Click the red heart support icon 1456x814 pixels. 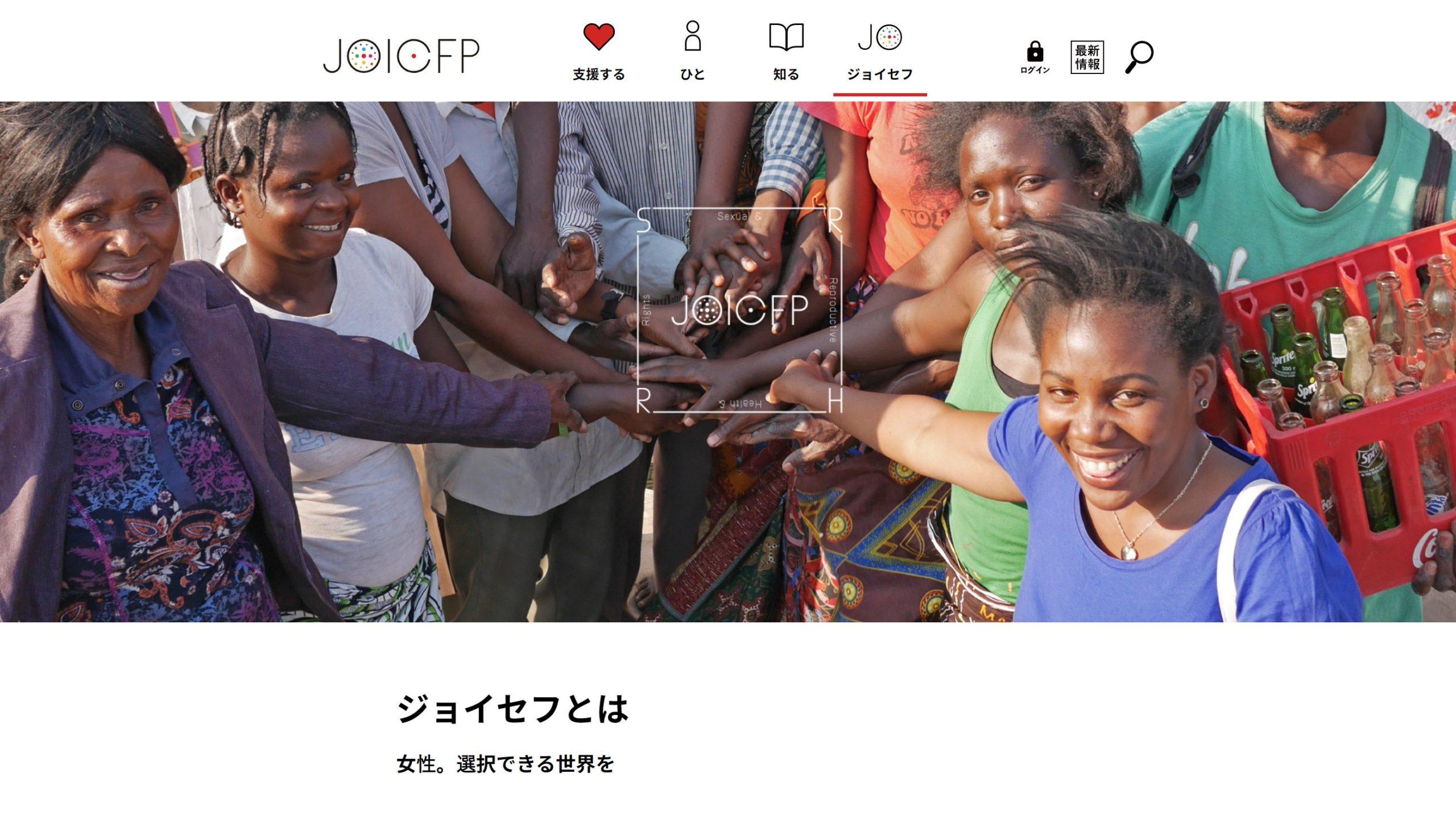click(599, 36)
